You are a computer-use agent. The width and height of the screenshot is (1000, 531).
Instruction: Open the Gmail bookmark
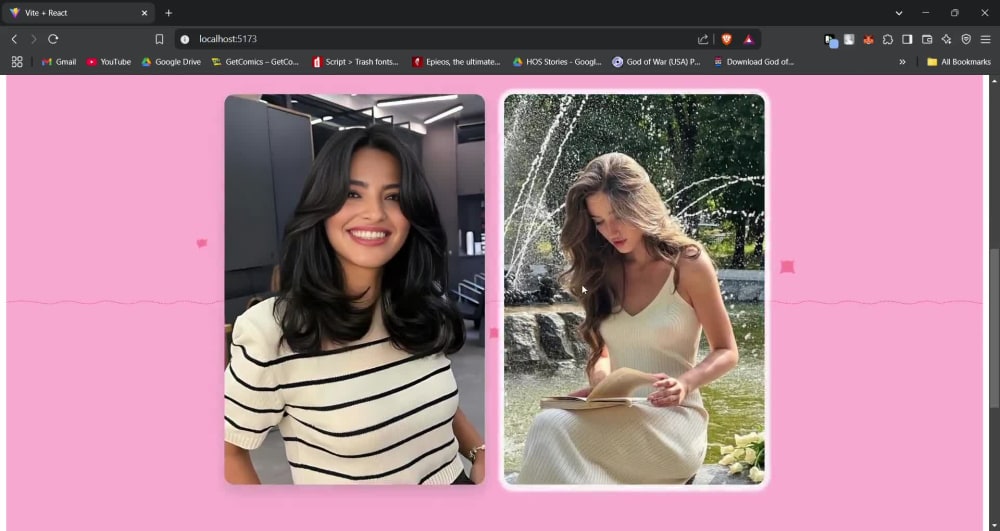pyautogui.click(x=59, y=62)
